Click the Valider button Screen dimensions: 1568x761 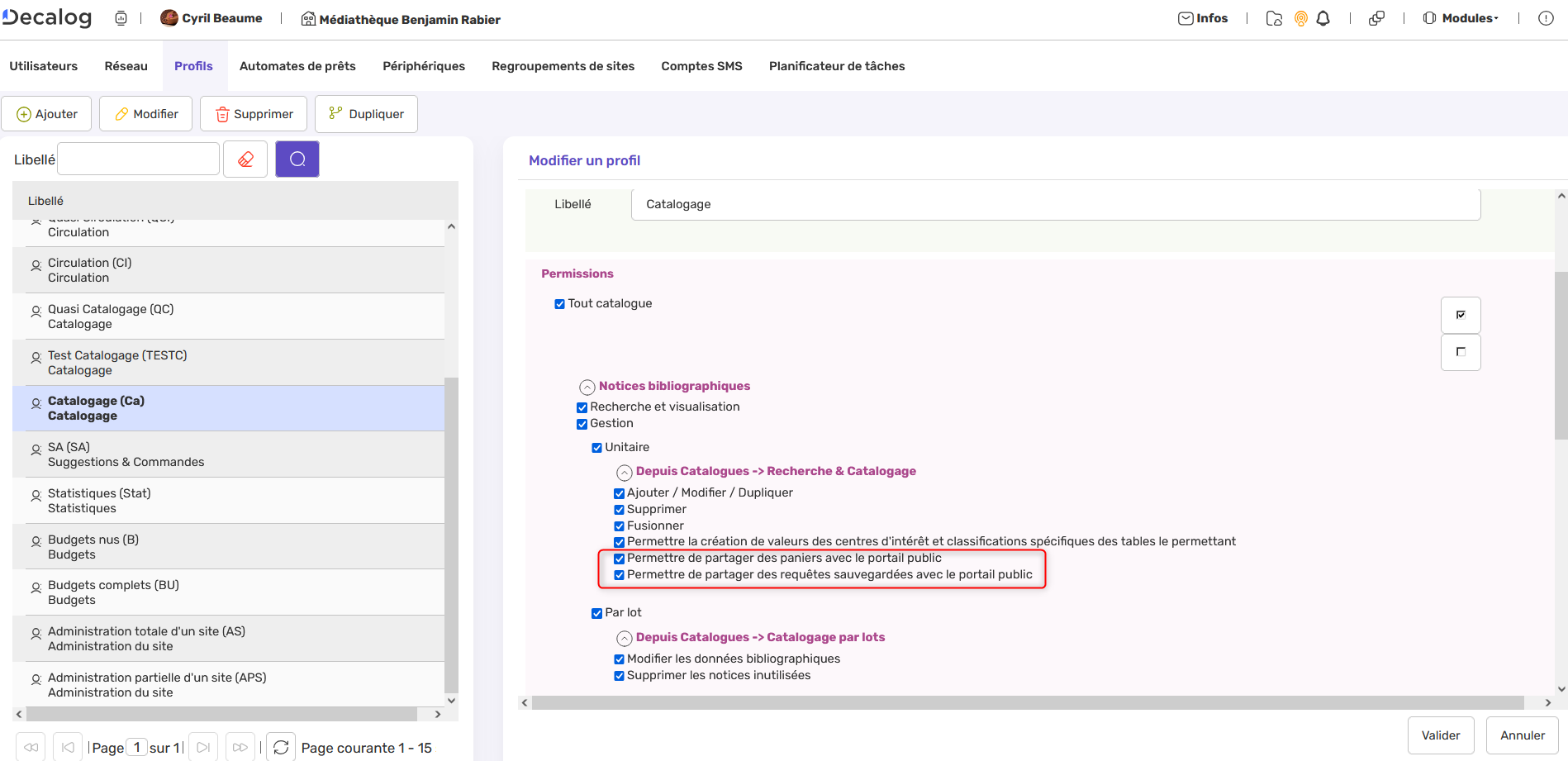click(x=1441, y=735)
